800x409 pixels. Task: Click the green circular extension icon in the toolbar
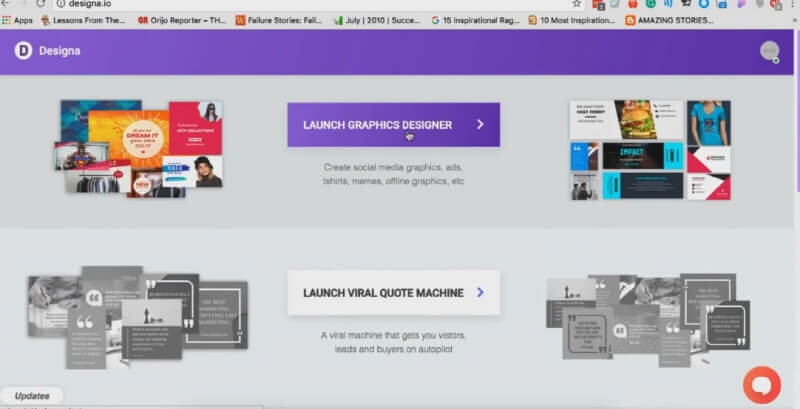(650, 4)
